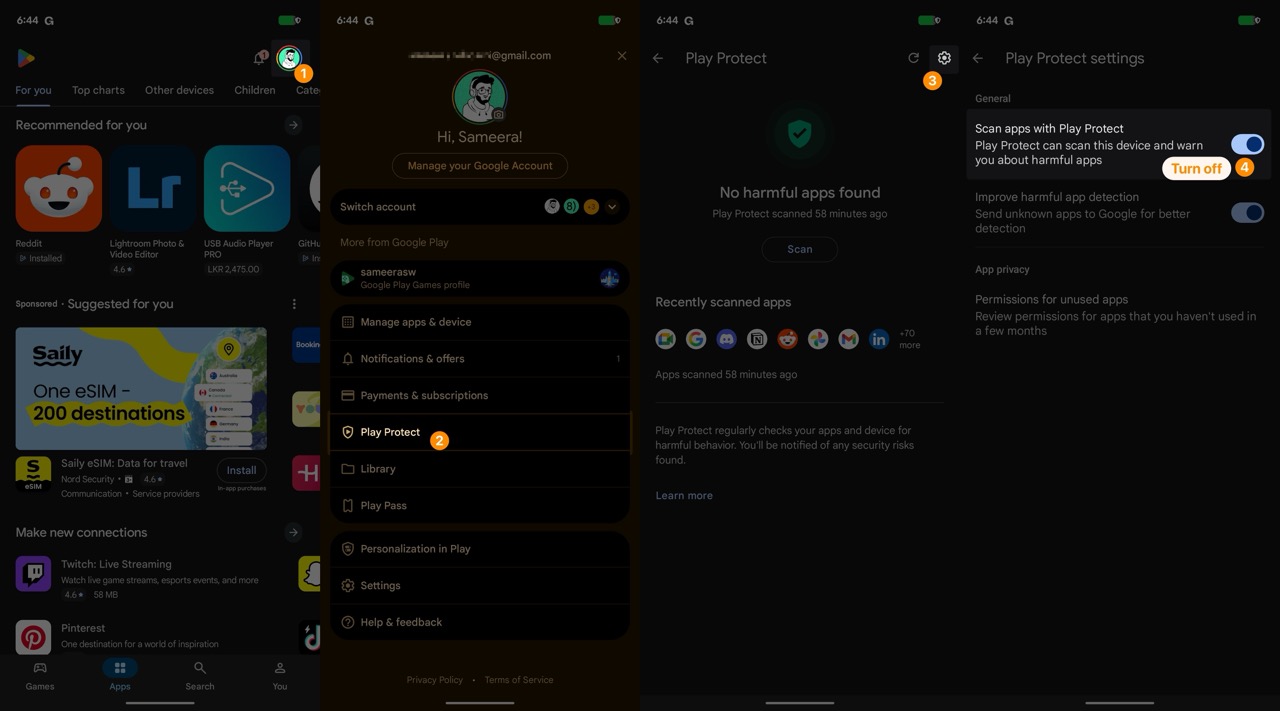This screenshot has height=711, width=1280.
Task: Open more options for Suggested for you
Action: tap(294, 304)
